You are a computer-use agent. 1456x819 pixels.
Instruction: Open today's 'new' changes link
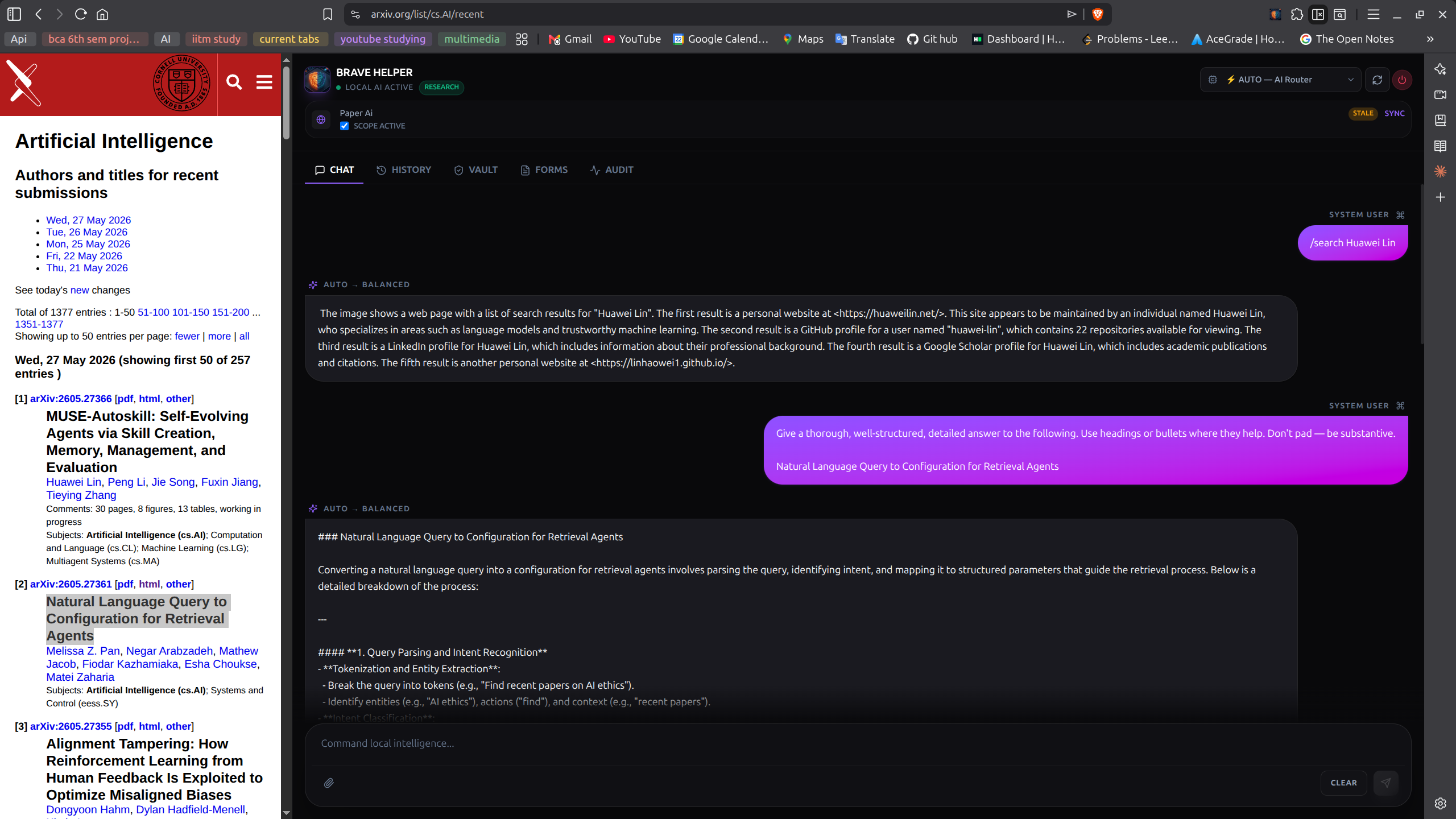tap(80, 290)
